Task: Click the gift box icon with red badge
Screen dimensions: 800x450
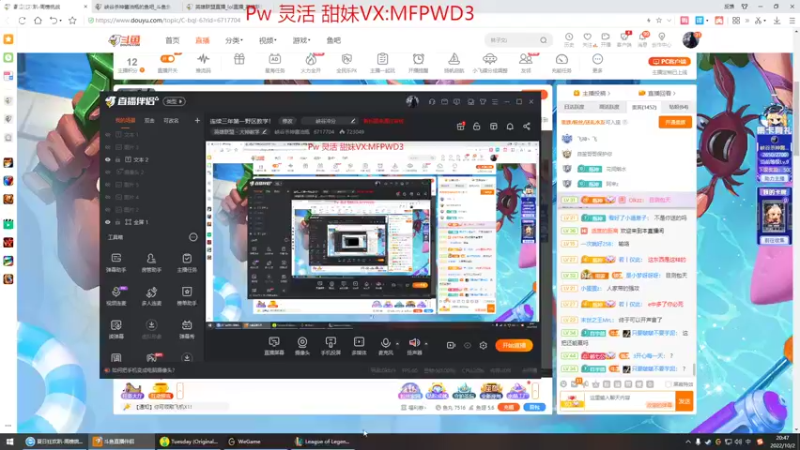Action: click(x=460, y=126)
